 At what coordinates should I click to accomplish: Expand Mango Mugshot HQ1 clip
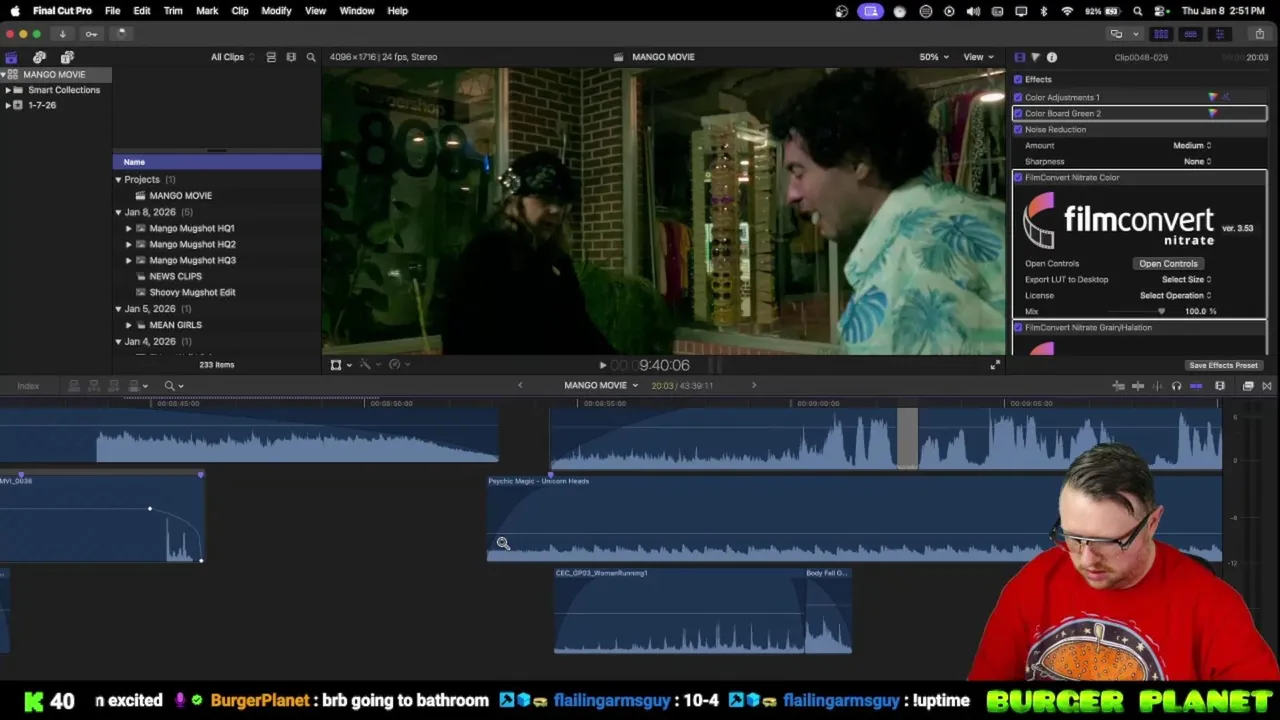tap(128, 228)
